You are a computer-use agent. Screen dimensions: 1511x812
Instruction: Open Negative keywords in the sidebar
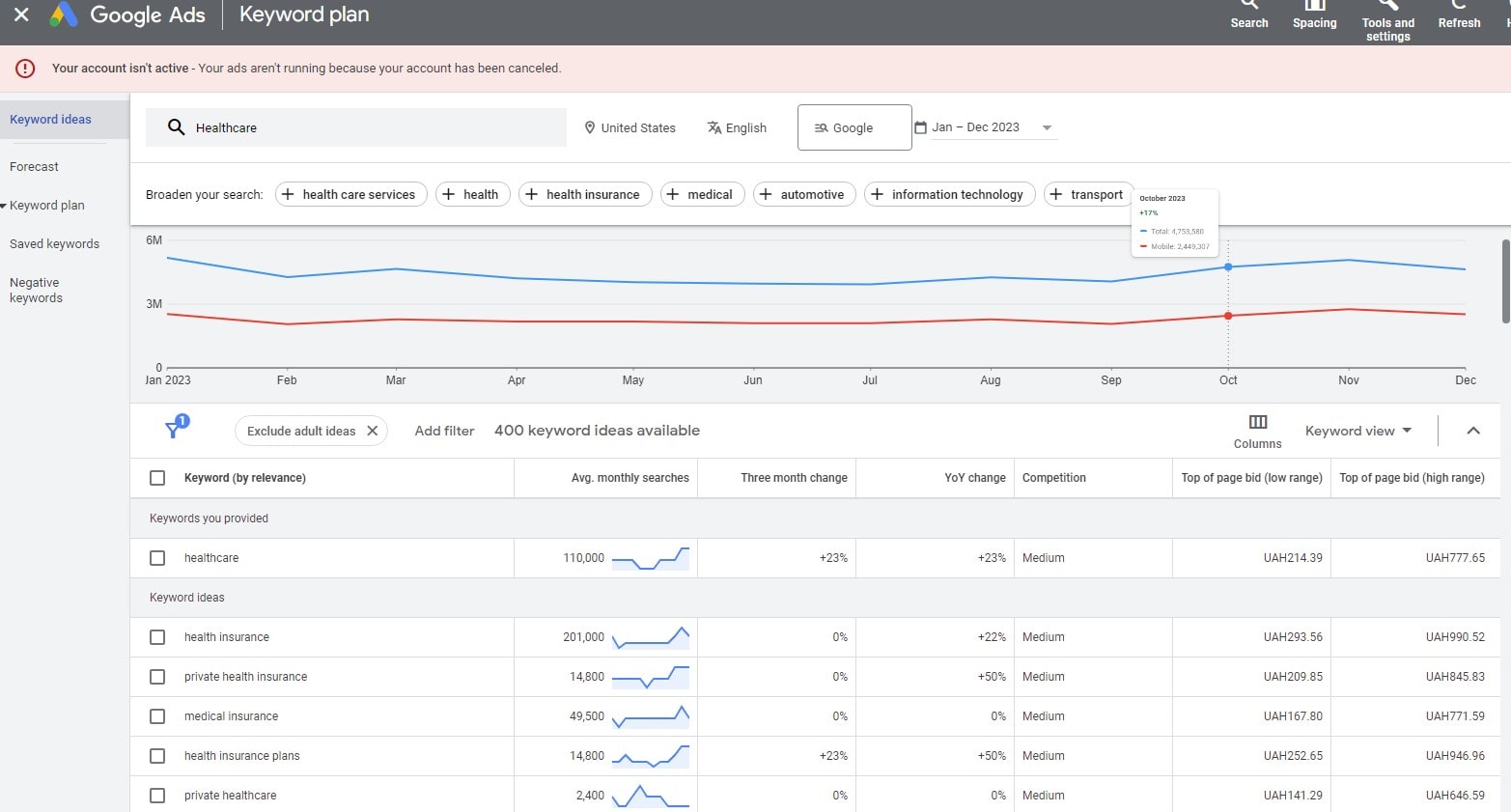(36, 290)
